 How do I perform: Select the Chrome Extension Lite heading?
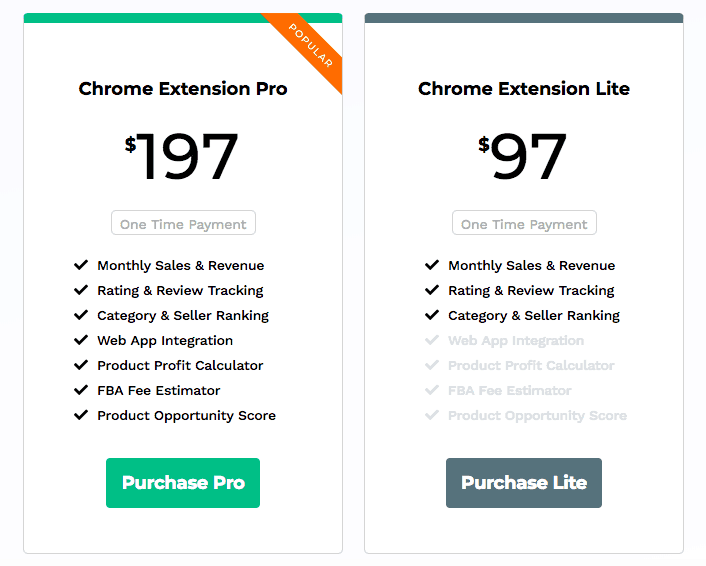(524, 89)
